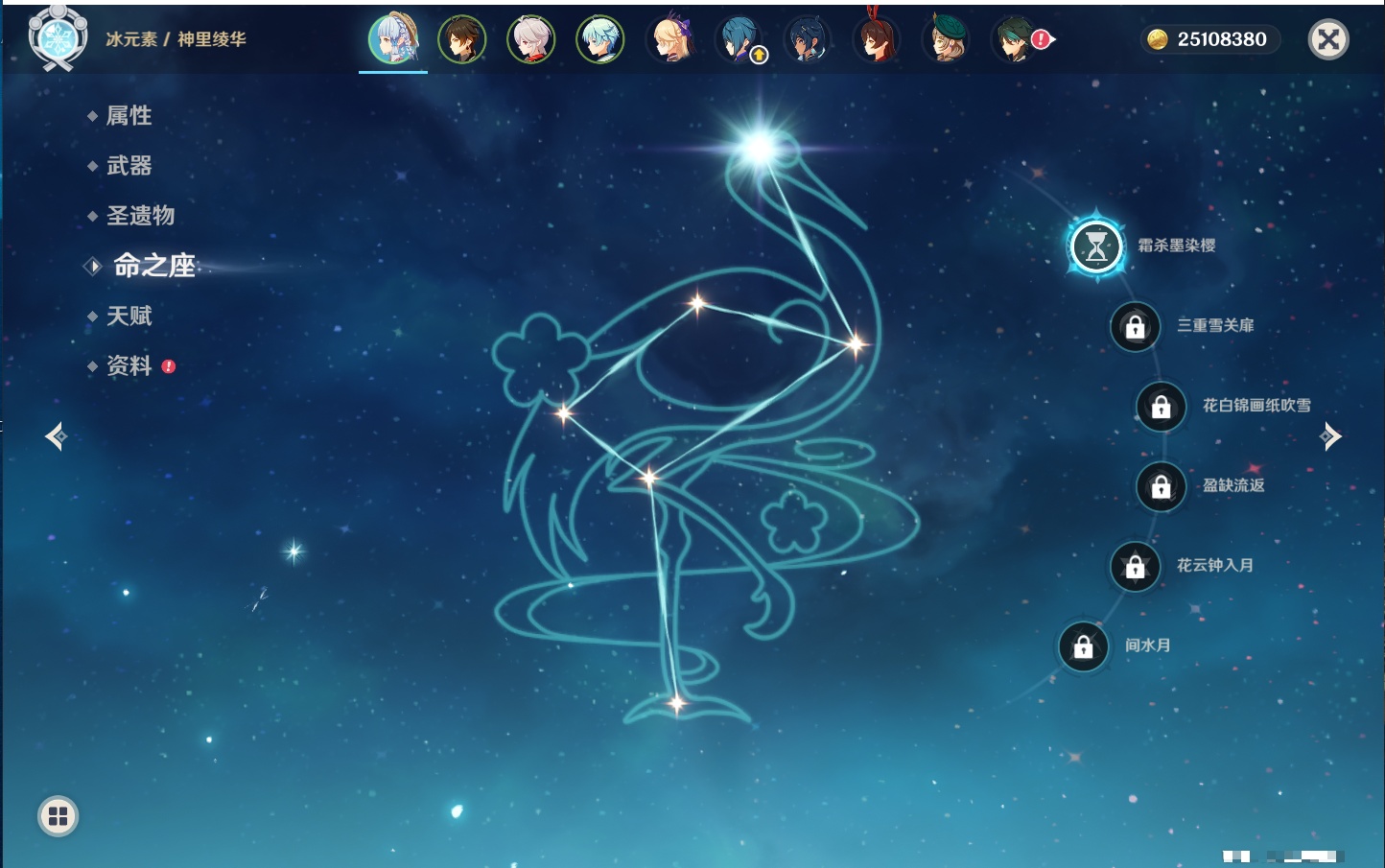This screenshot has height=868, width=1385.
Task: Select the blonde Fischl portrait with purple ribbon
Action: 669,39
